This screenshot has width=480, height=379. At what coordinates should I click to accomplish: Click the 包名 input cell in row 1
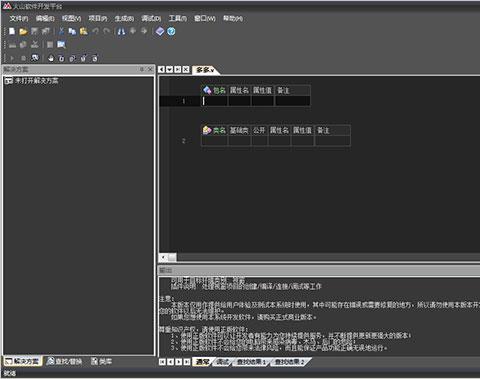pyautogui.click(x=215, y=101)
